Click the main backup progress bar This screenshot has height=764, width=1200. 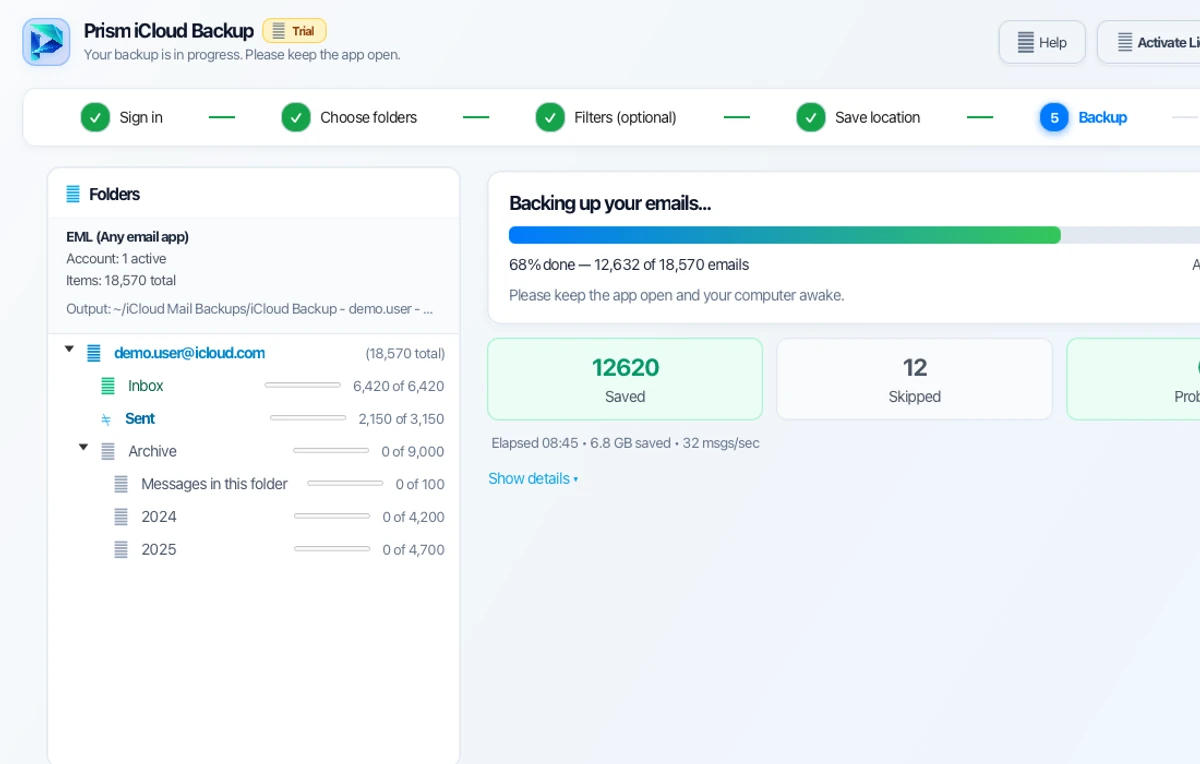pyautogui.click(x=854, y=235)
